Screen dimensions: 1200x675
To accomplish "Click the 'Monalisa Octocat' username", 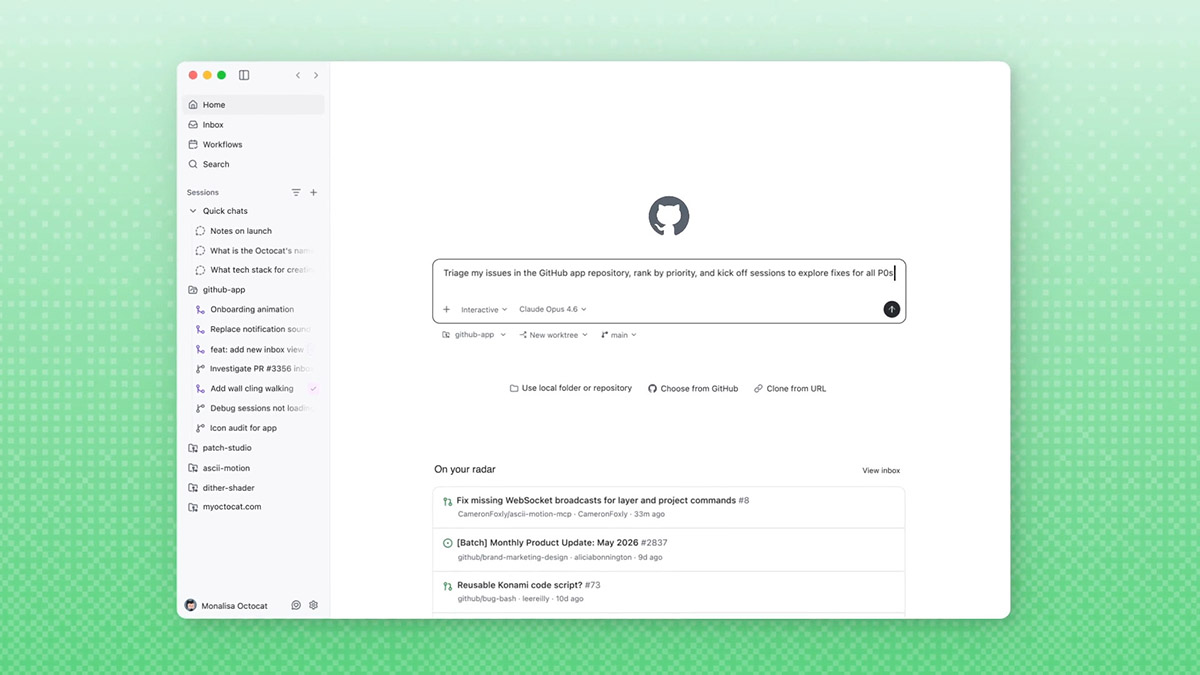I will pyautogui.click(x=234, y=605).
